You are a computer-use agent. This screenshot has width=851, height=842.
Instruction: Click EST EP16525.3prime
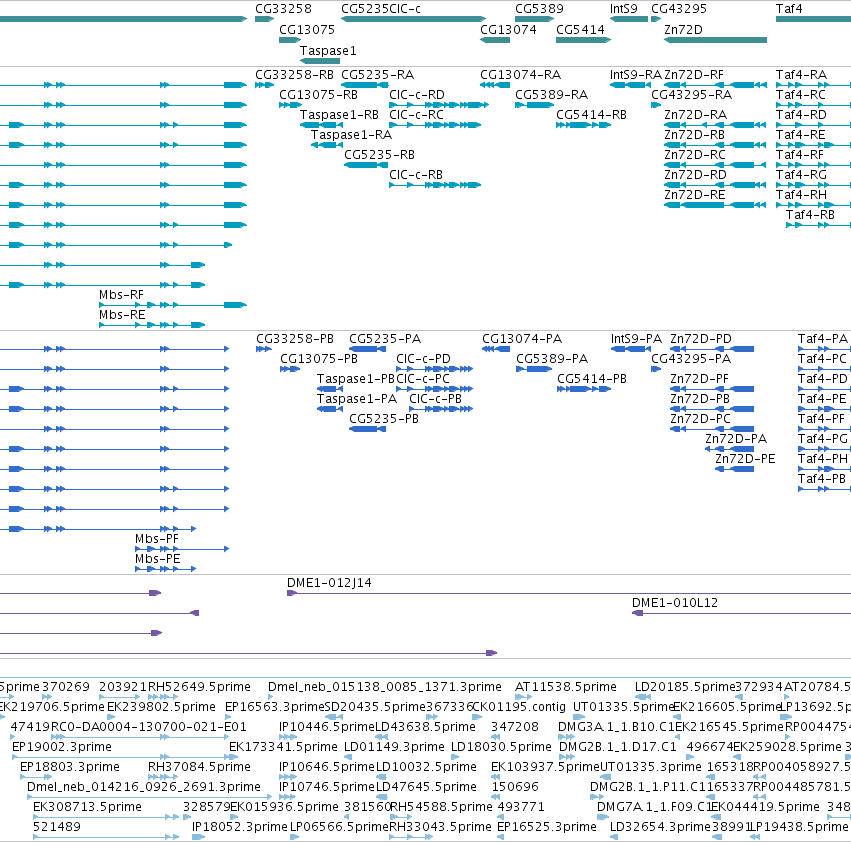pos(500,837)
